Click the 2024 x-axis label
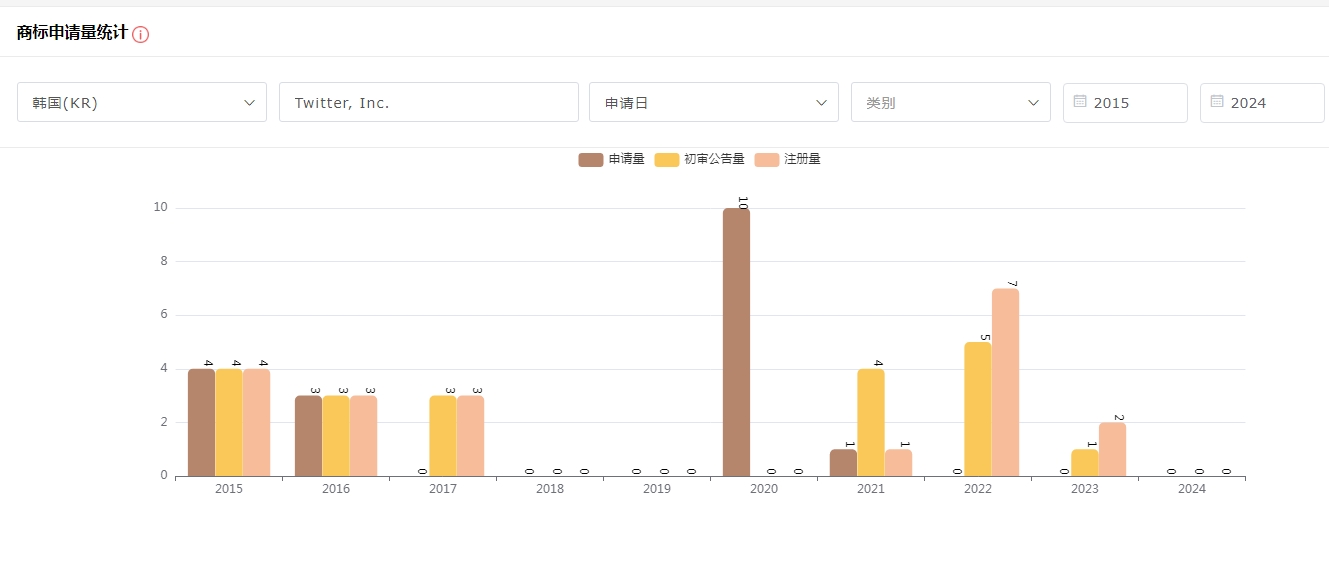The height and width of the screenshot is (564, 1329). coord(1192,489)
